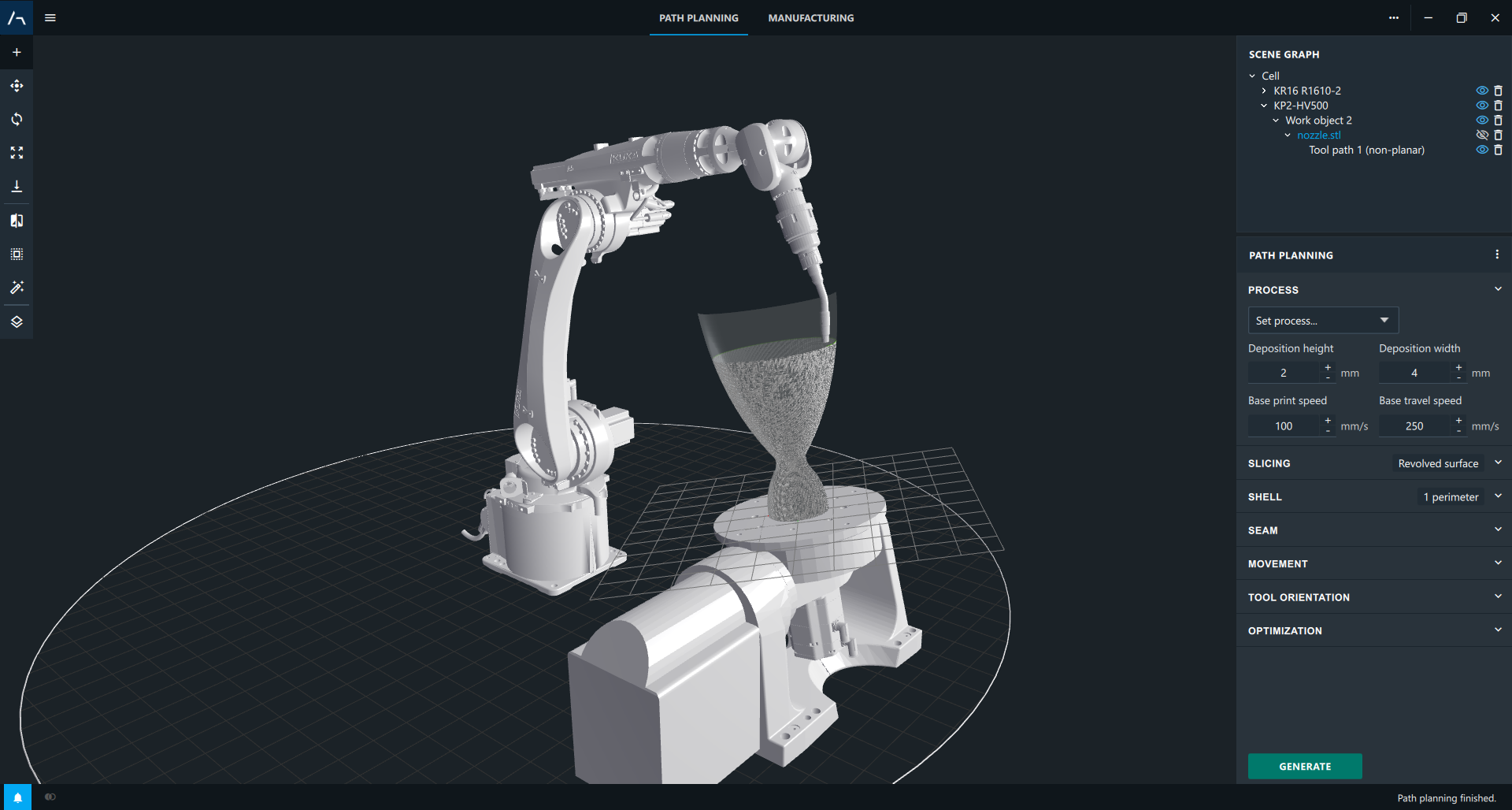Open the Set process dropdown
The image size is (1512, 810).
pos(1323,320)
